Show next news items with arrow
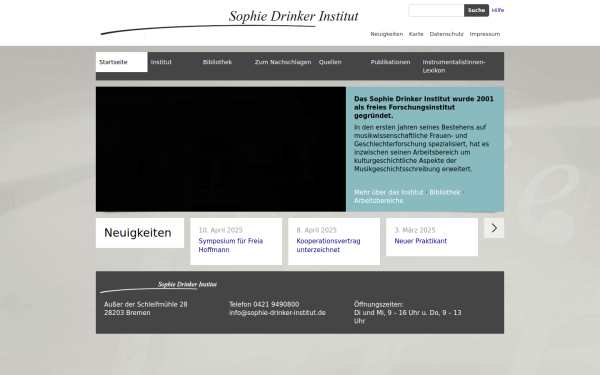Screen dimensions: 600x375 (494, 228)
